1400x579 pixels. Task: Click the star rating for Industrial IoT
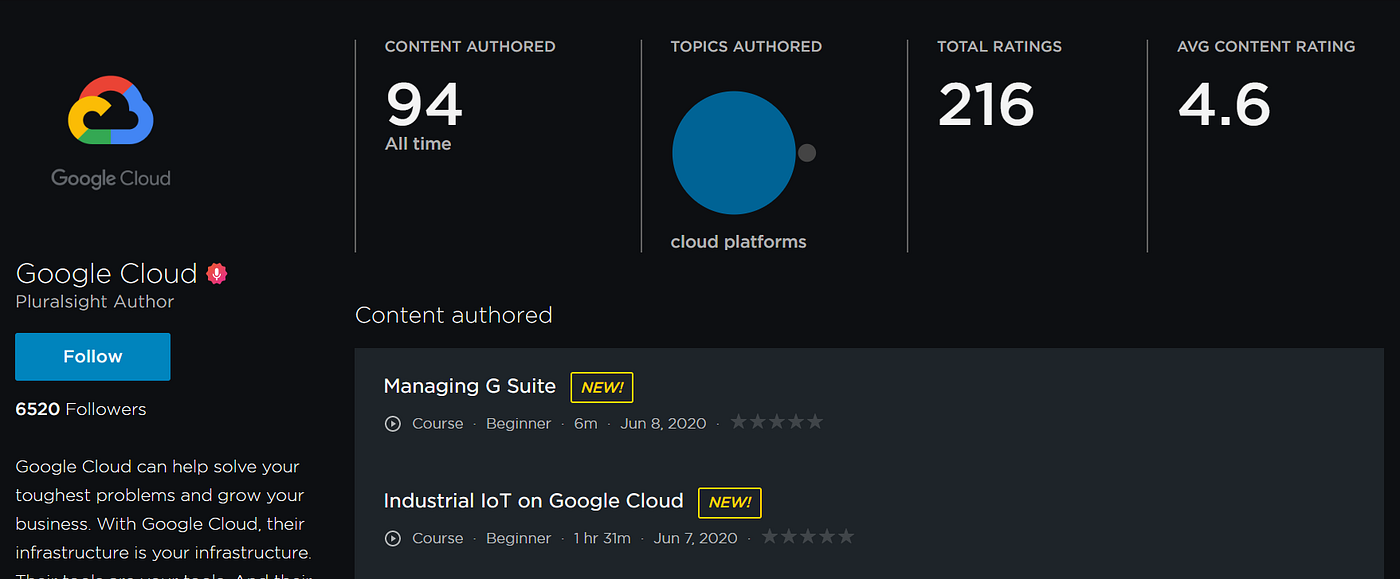[808, 537]
